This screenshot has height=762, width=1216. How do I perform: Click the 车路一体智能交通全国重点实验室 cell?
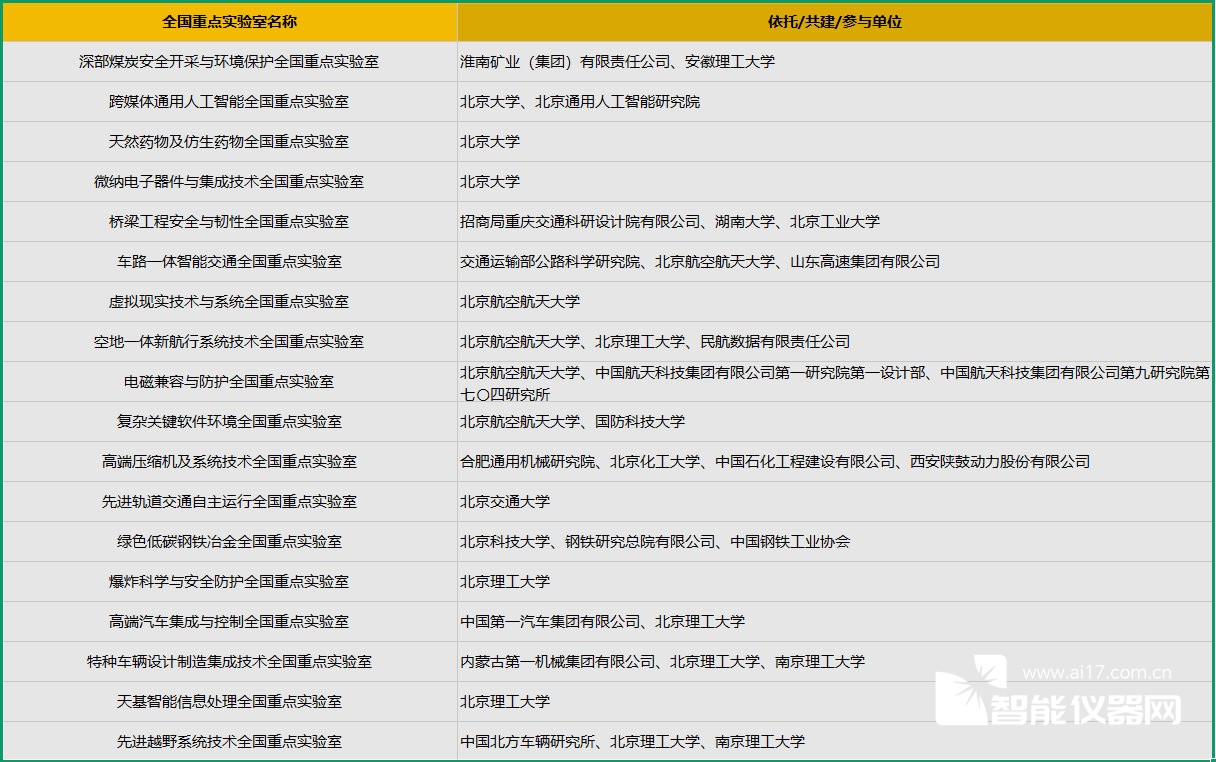pyautogui.click(x=229, y=261)
